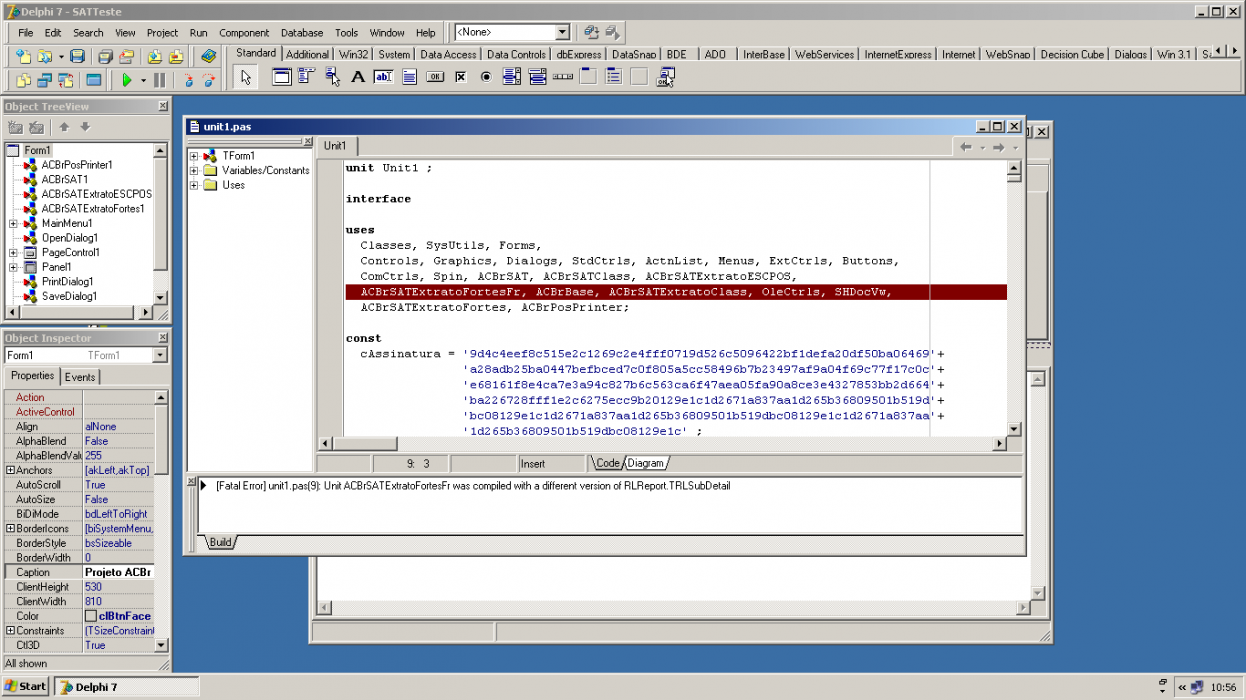Screen dimensions: 1246x700
Task: Select the OK TButton component icon
Action: click(x=435, y=77)
